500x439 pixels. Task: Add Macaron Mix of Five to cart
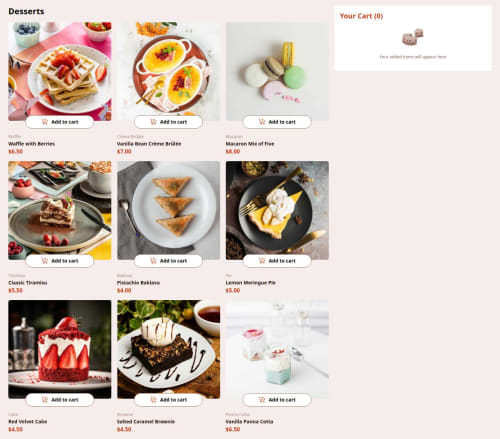pos(277,122)
